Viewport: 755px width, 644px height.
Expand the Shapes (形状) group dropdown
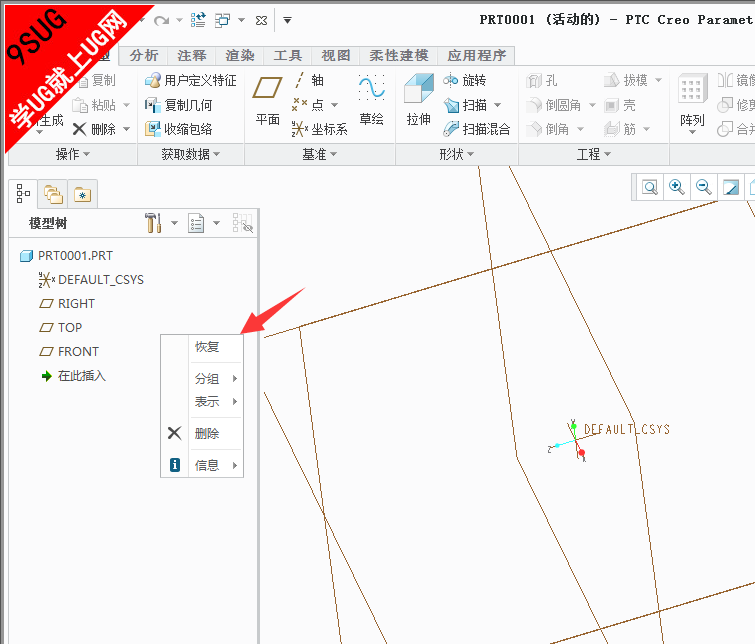click(x=456, y=154)
